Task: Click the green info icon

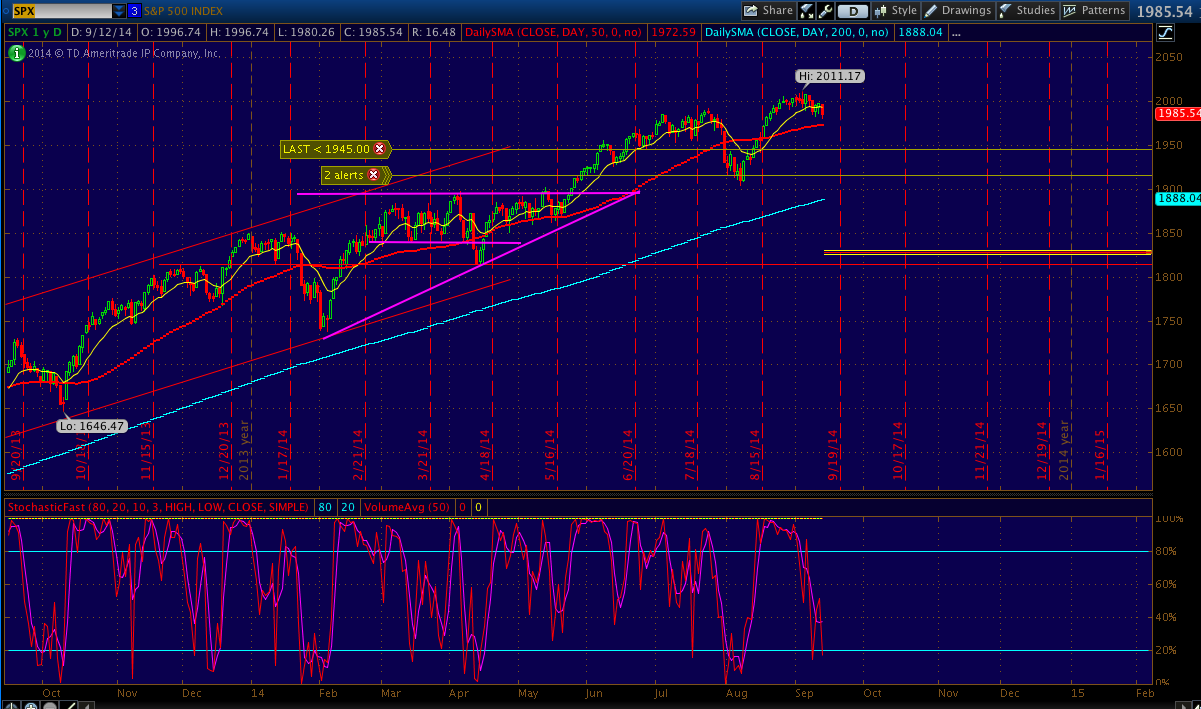Action: click(15, 53)
